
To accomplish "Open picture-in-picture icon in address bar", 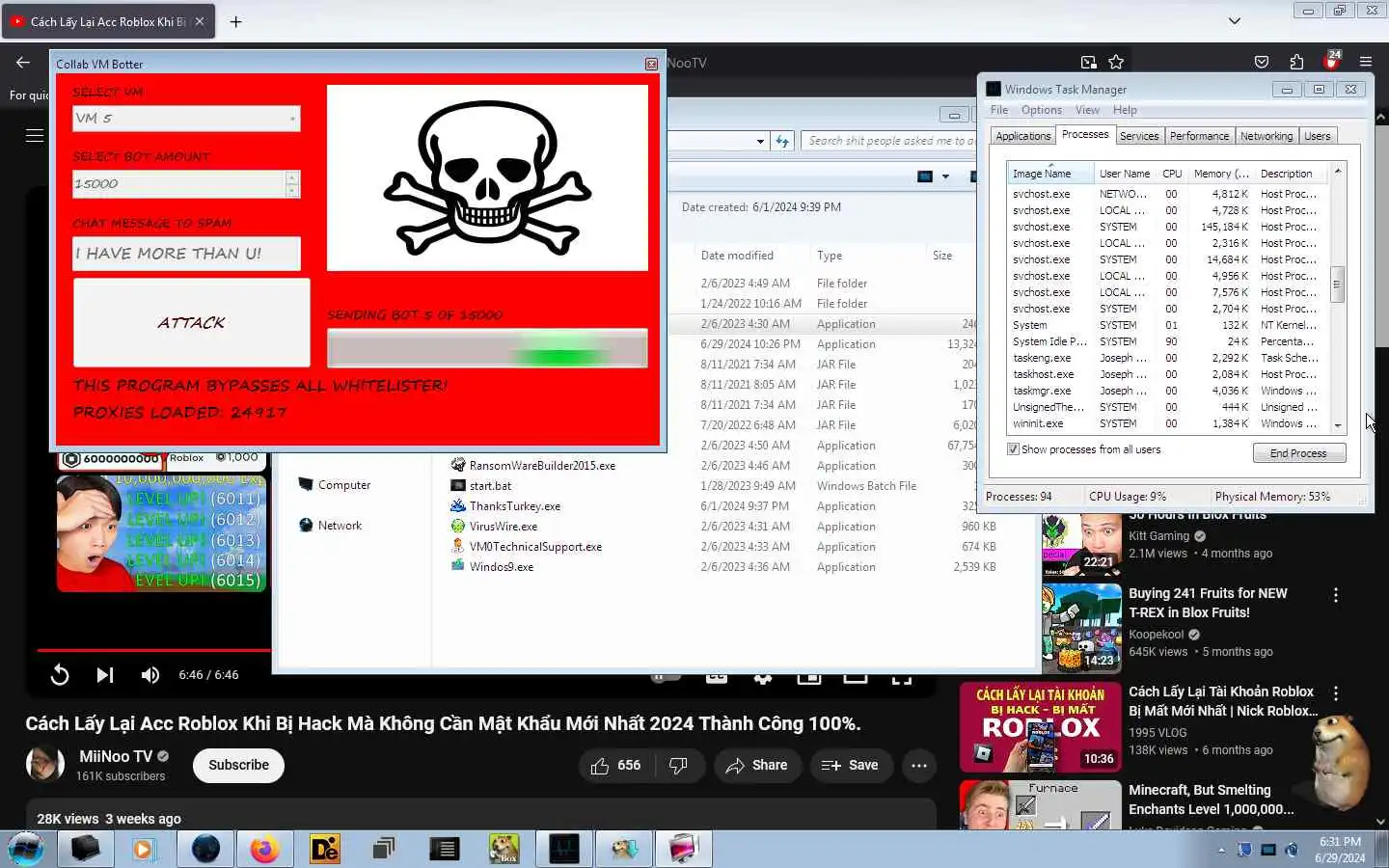I will [1088, 62].
